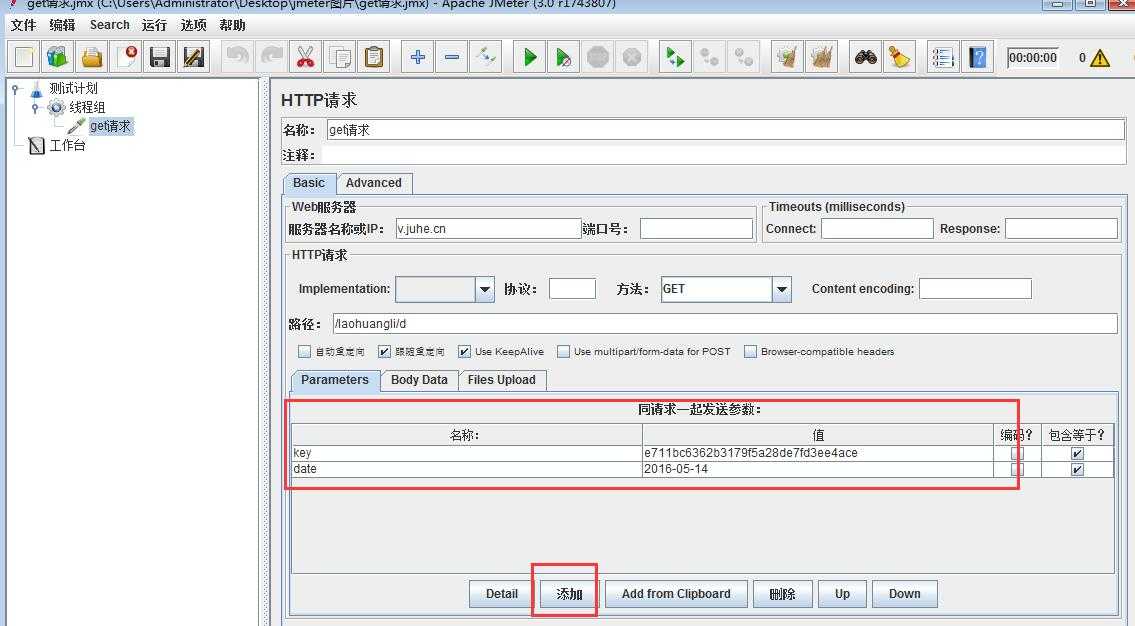Open the Search menu

tap(109, 25)
